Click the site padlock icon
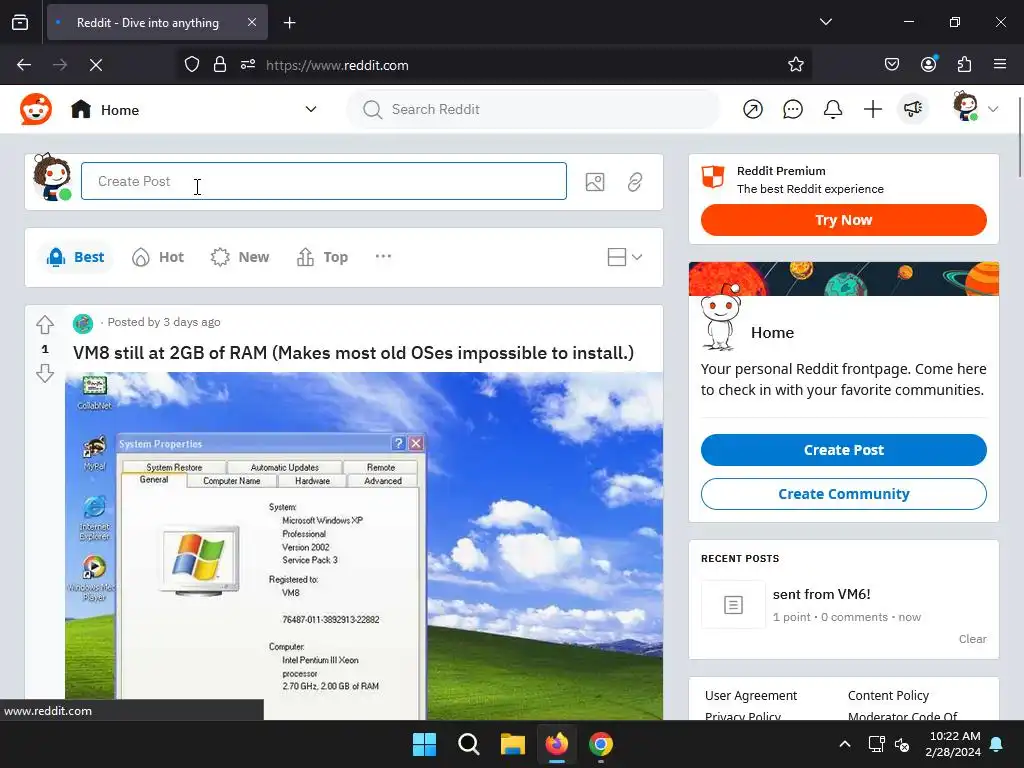The height and width of the screenshot is (768, 1024). click(219, 65)
